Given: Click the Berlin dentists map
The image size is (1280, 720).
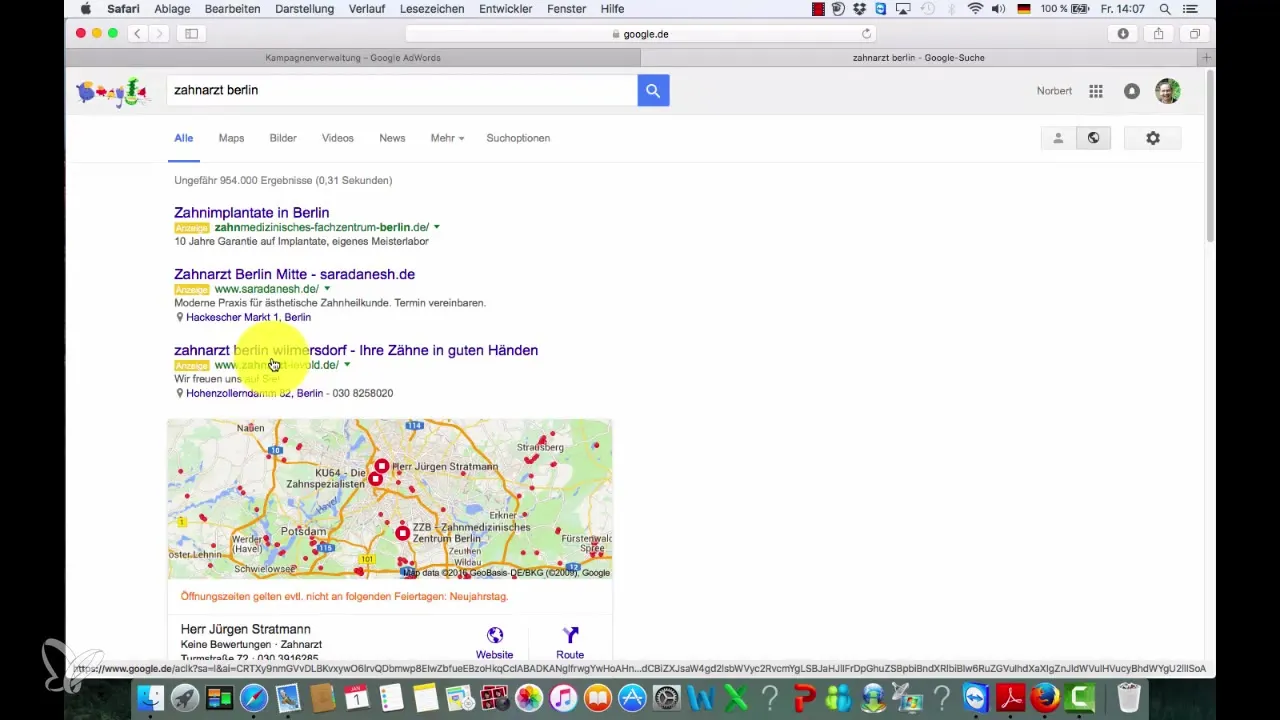Looking at the screenshot, I should (389, 499).
